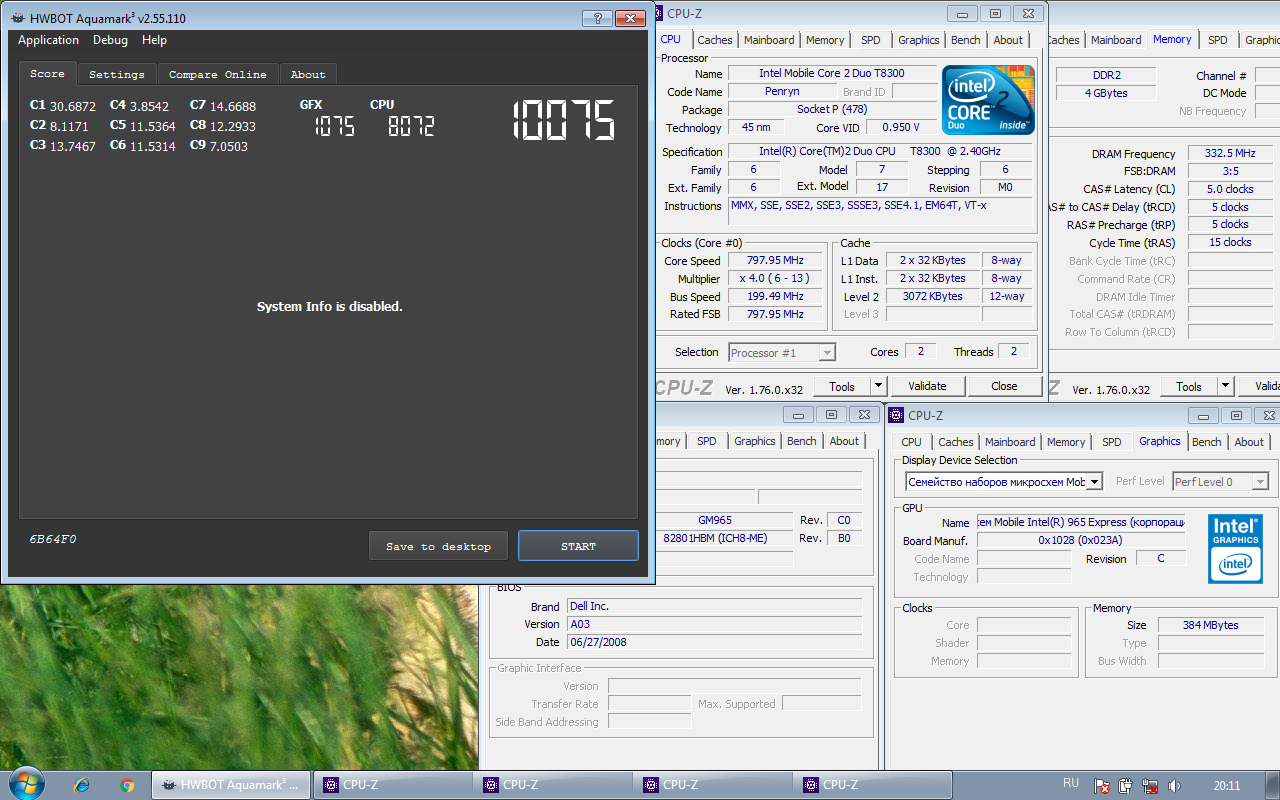Select the CPU tab in CPU-Z Intel Graphics window

[912, 442]
